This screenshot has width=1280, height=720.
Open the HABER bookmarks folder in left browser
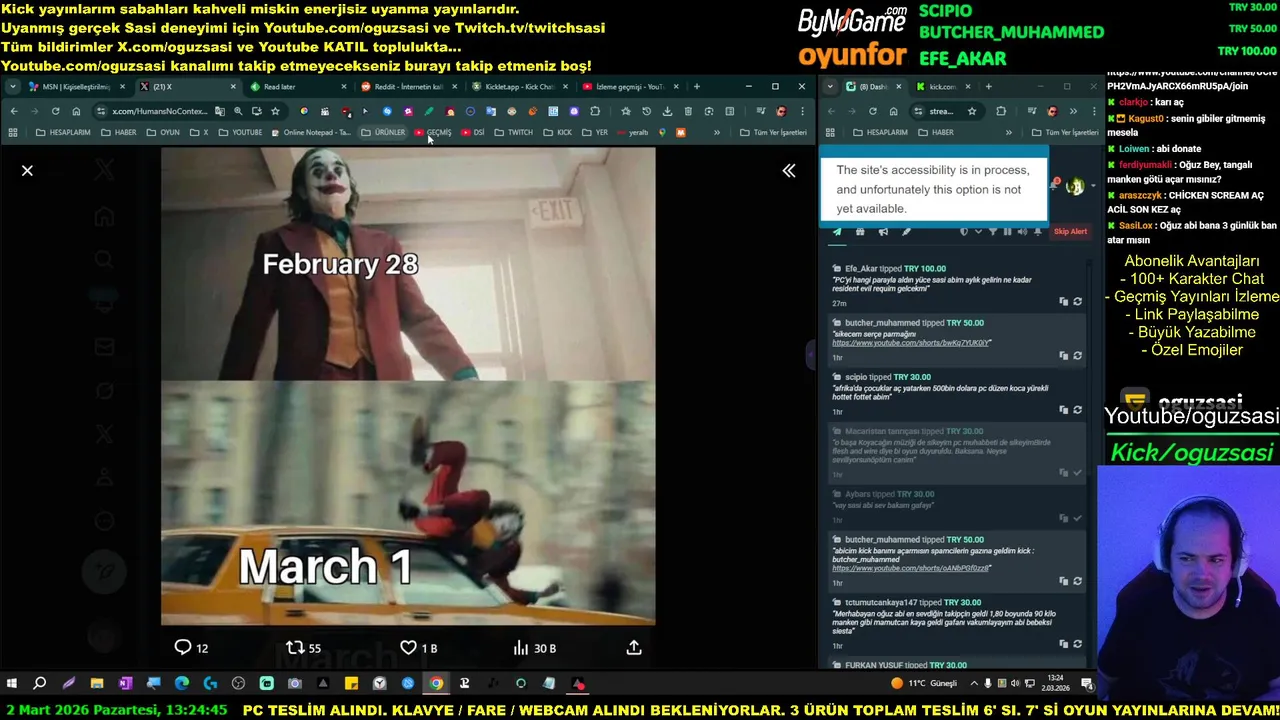pos(118,132)
